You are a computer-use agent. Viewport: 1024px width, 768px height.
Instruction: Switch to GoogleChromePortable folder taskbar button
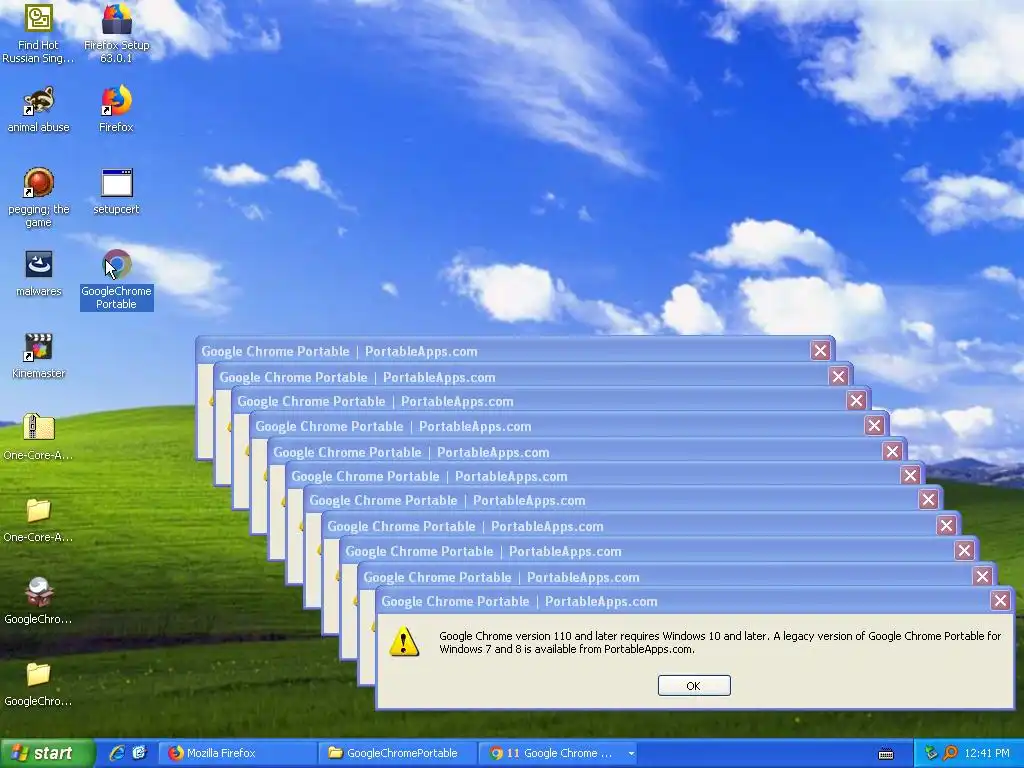[397, 753]
